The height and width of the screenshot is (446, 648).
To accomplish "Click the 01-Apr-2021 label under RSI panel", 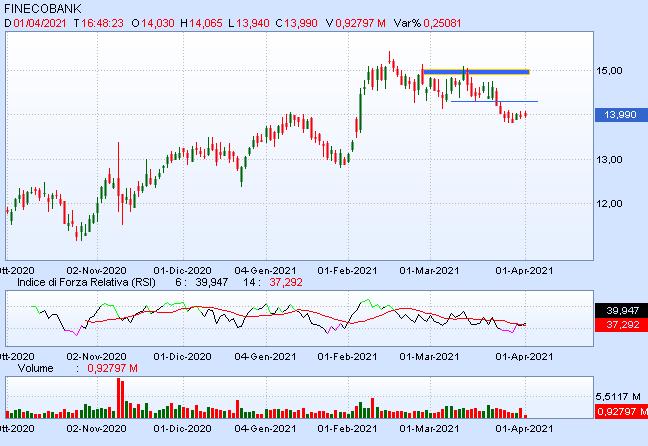I will (x=524, y=357).
